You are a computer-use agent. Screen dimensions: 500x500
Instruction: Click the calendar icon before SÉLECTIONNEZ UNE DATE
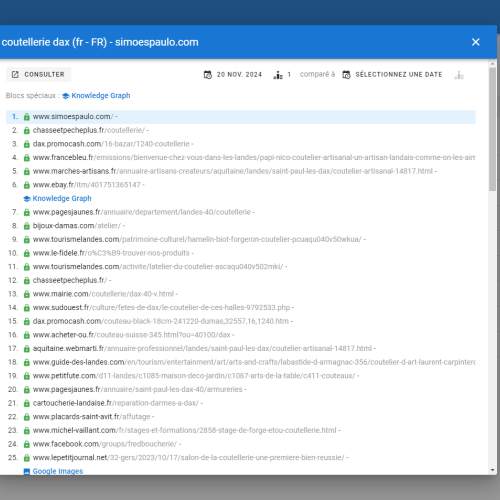346,75
